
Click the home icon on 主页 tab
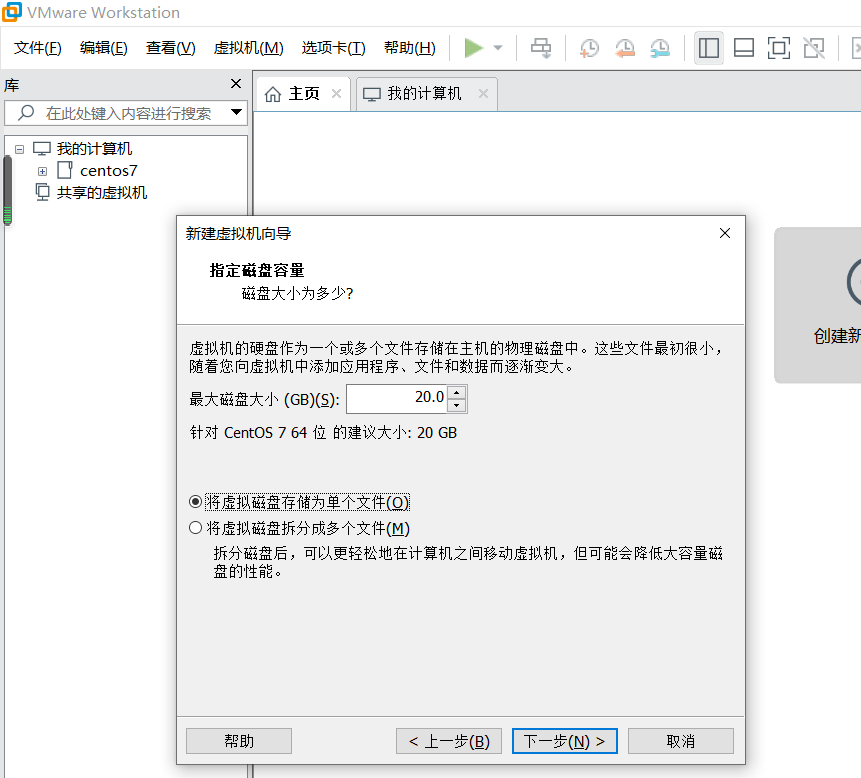273,94
